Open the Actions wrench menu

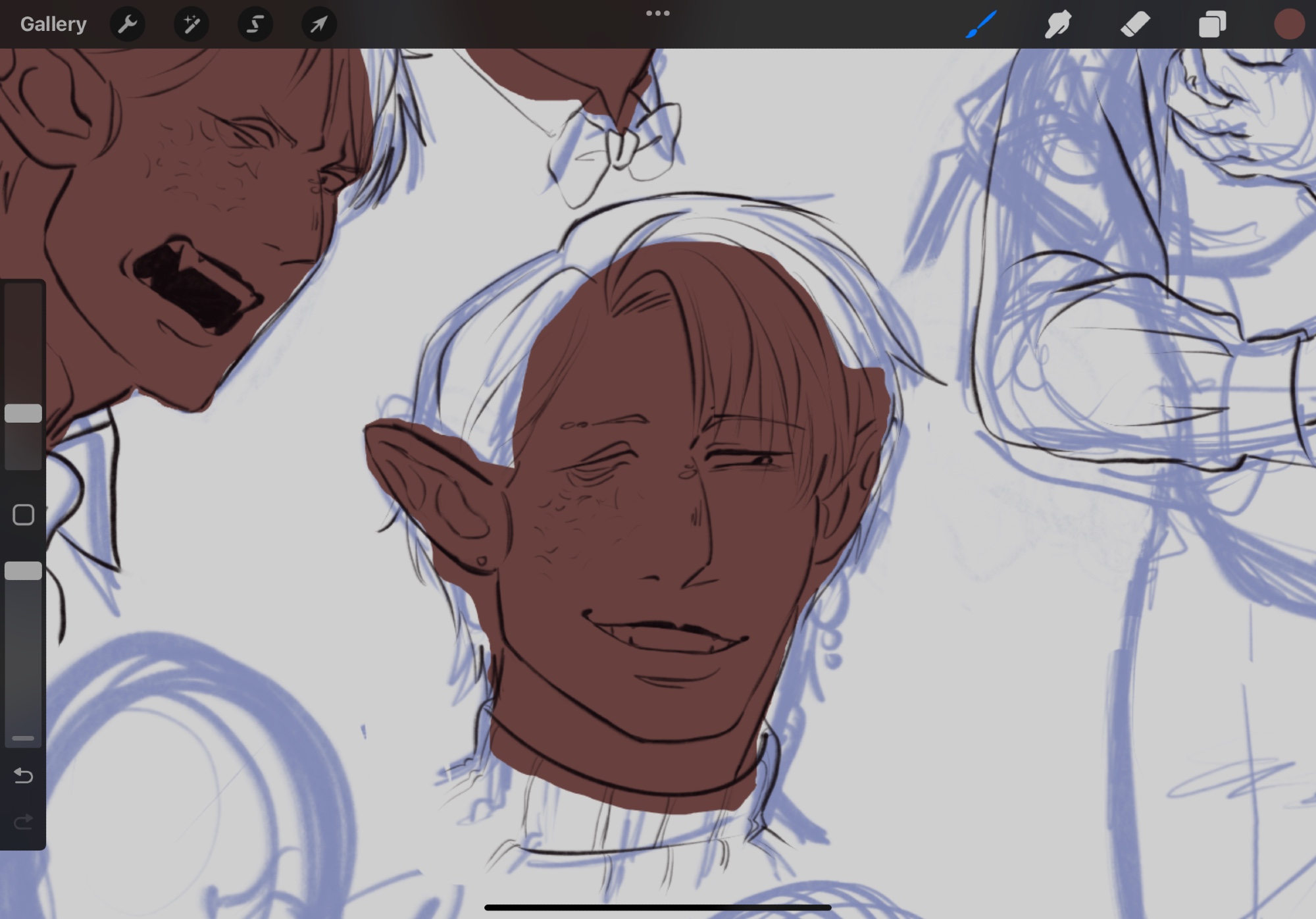127,25
